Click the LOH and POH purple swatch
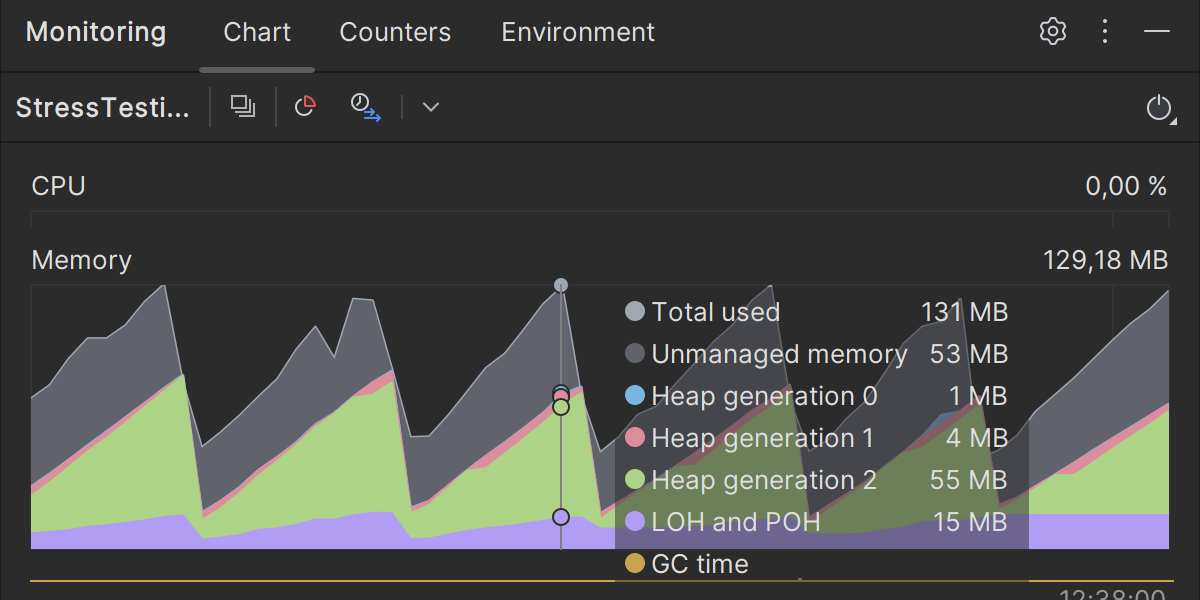Screen dimensions: 1200x600 click(635, 522)
